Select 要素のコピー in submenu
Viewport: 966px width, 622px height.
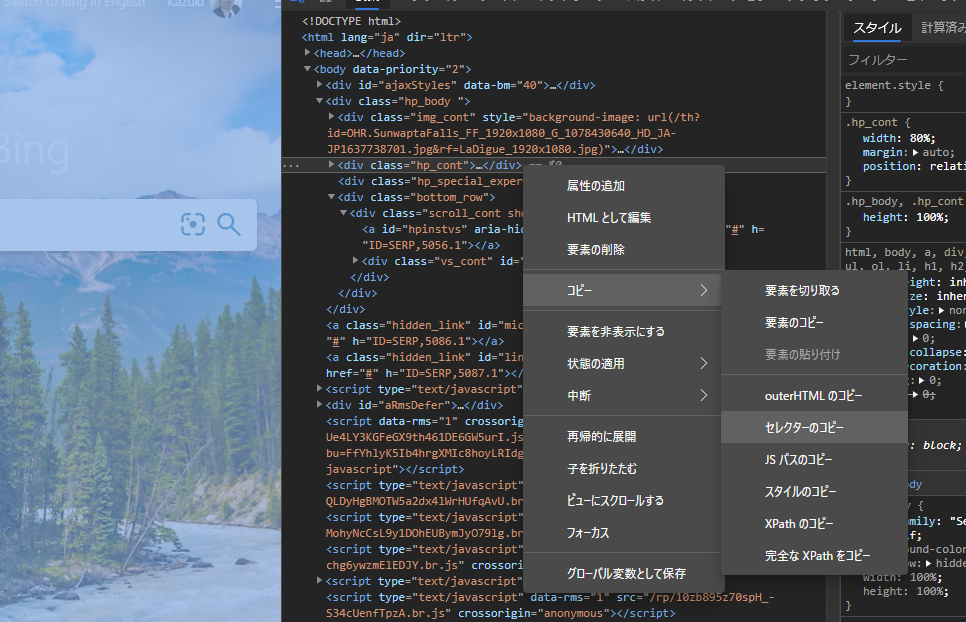click(x=814, y=323)
